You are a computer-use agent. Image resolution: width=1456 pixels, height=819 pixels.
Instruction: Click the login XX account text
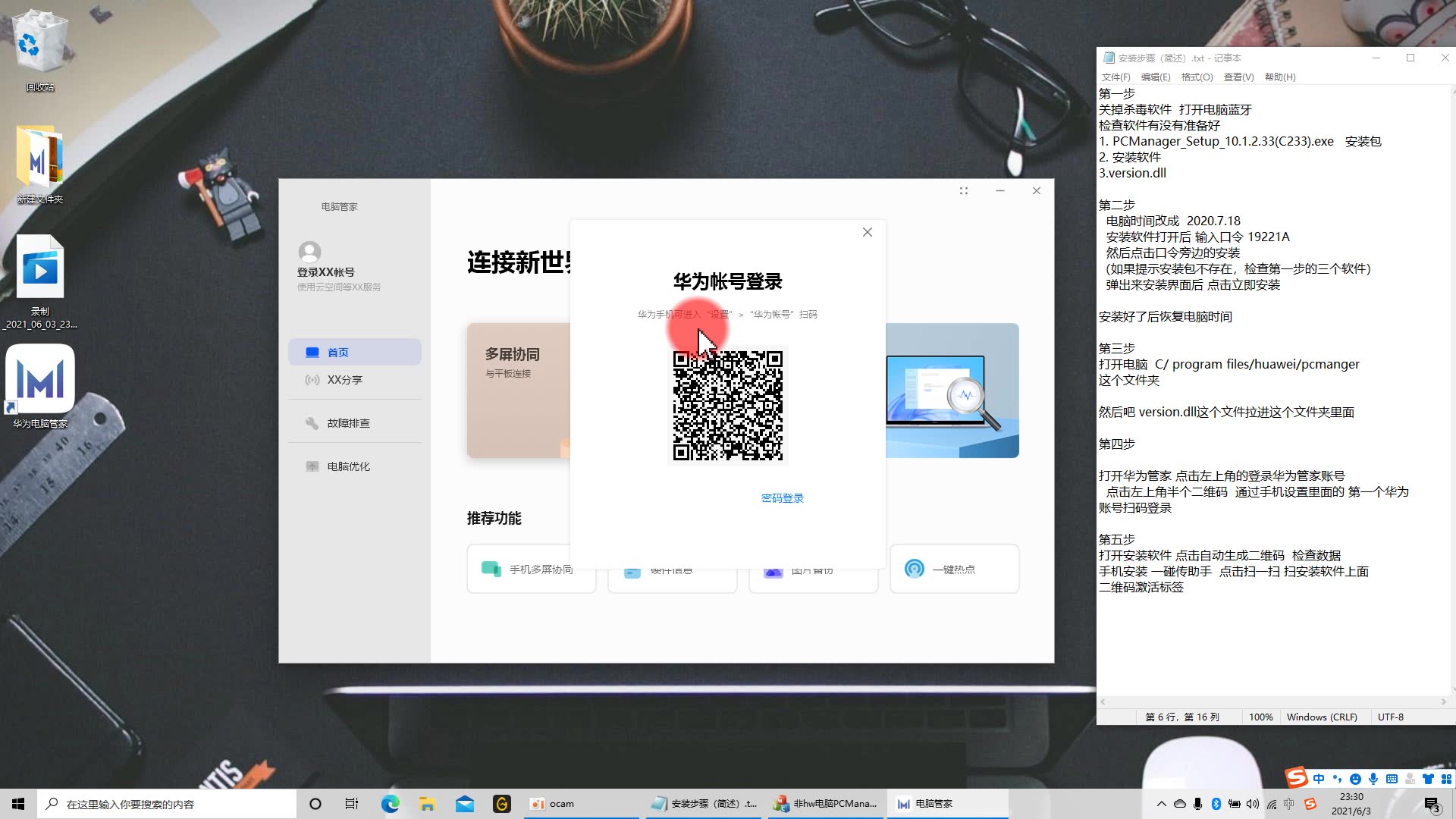[326, 272]
